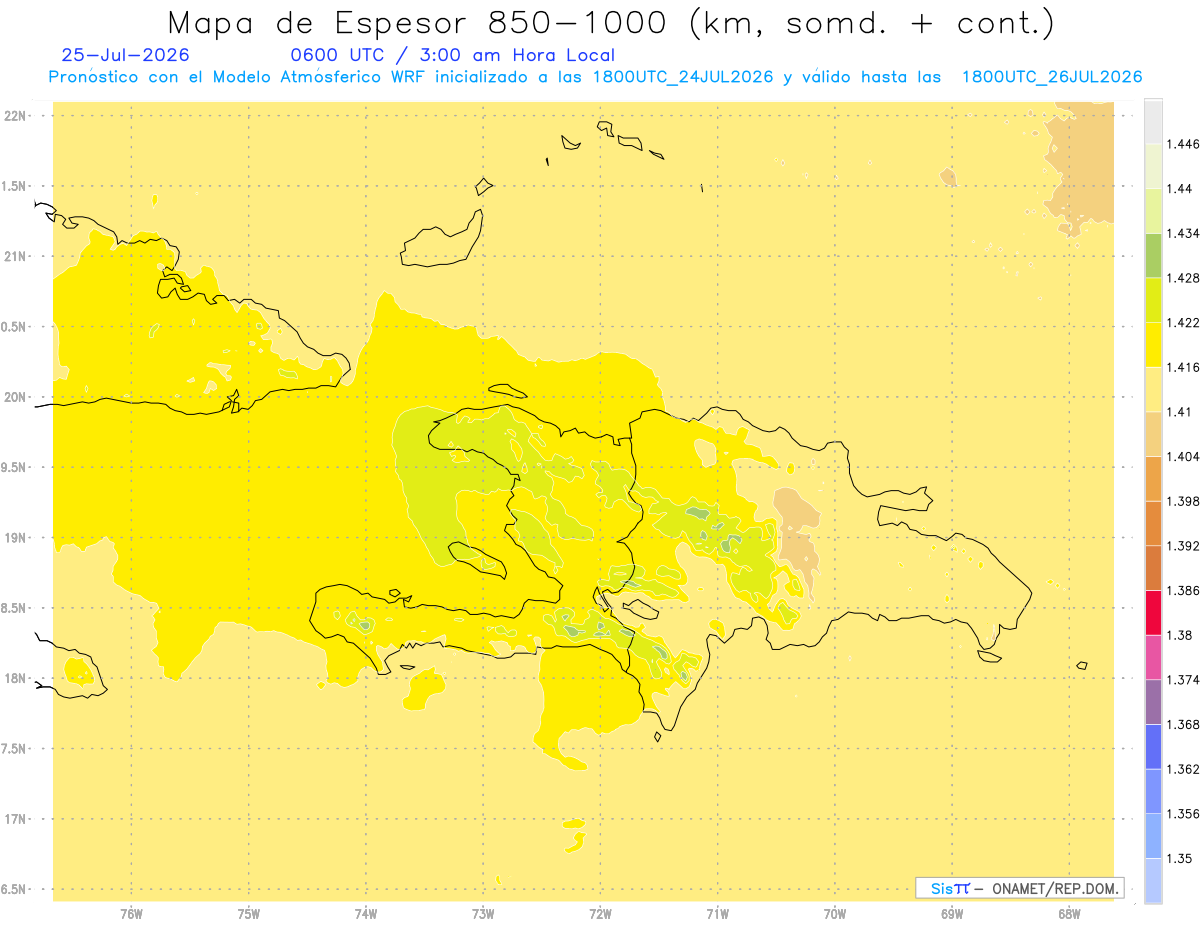1200x927 pixels.
Task: Click the 69W longitude axis label
Action: (x=952, y=913)
